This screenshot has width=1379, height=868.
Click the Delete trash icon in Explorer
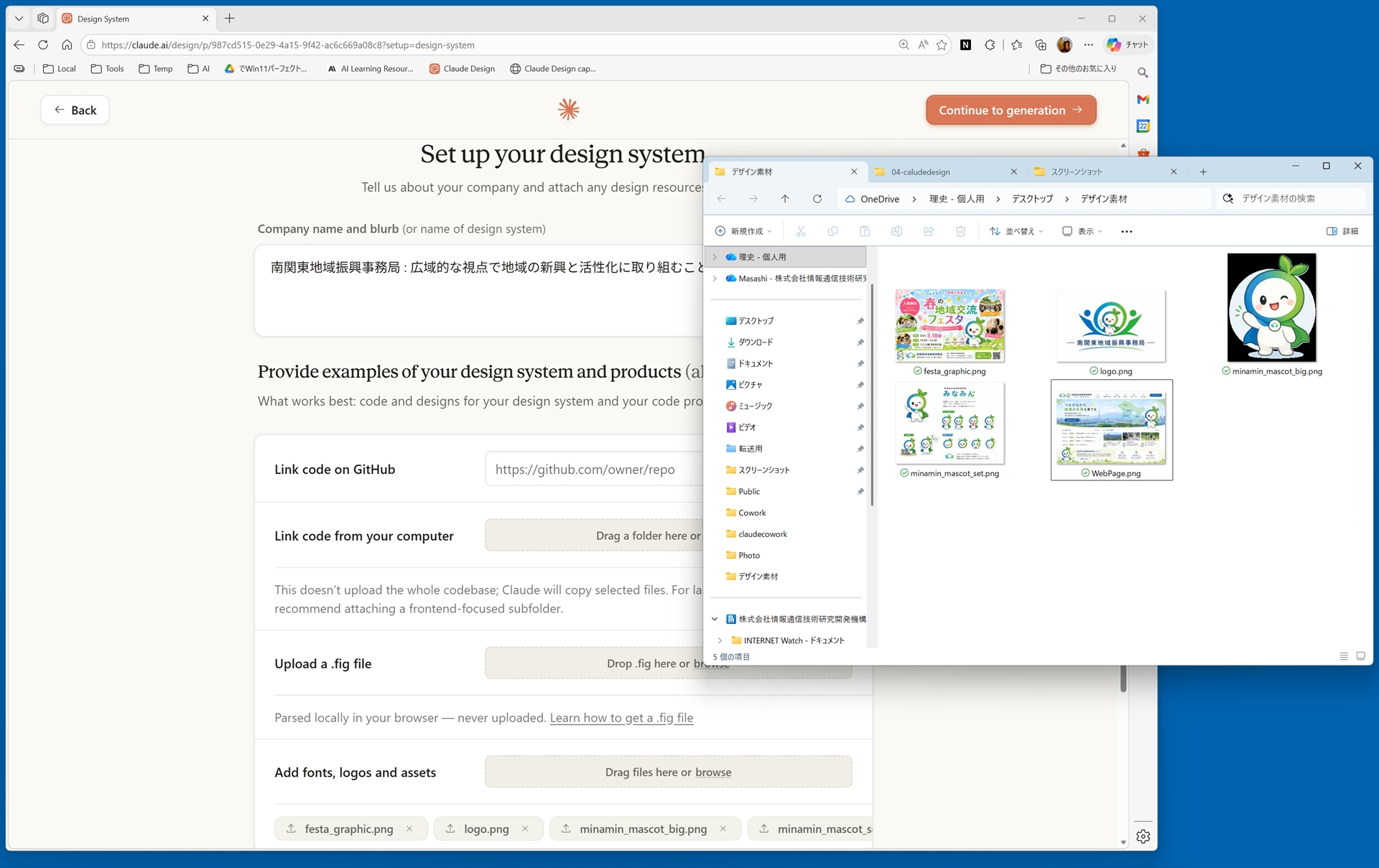tap(960, 231)
